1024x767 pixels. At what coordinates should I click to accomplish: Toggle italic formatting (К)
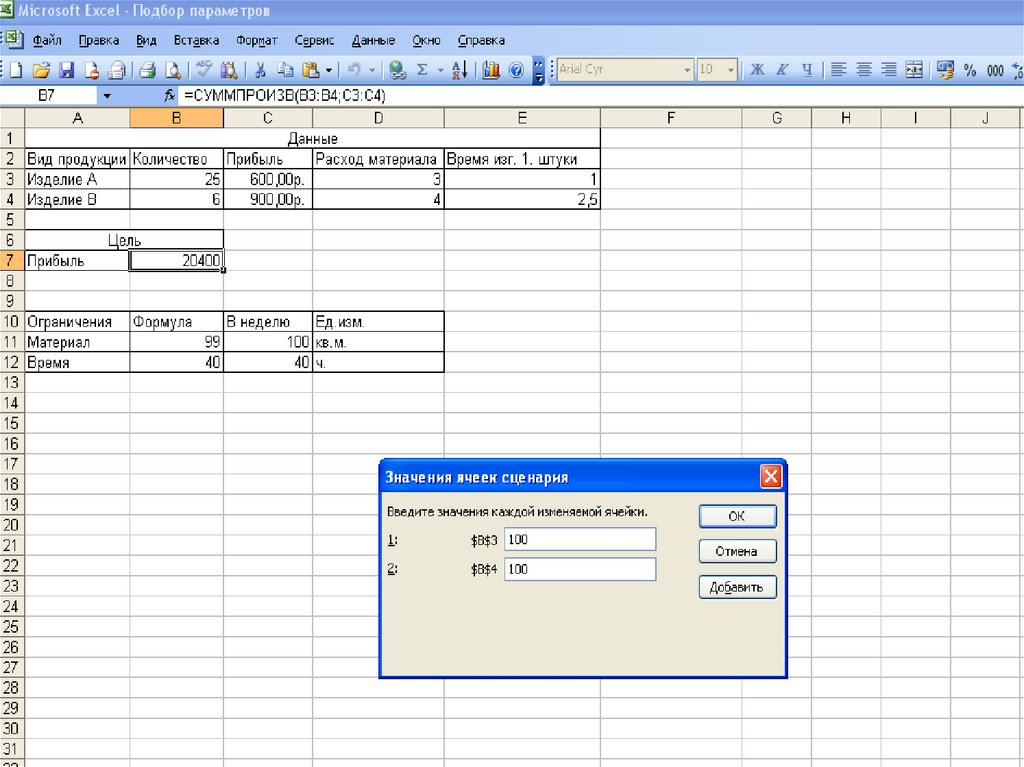[782, 70]
